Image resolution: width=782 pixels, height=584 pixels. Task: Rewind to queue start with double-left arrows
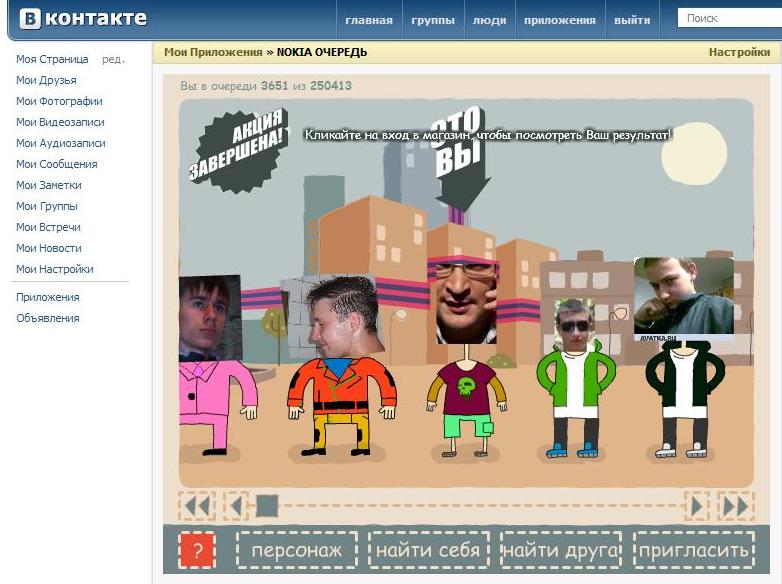click(x=197, y=507)
